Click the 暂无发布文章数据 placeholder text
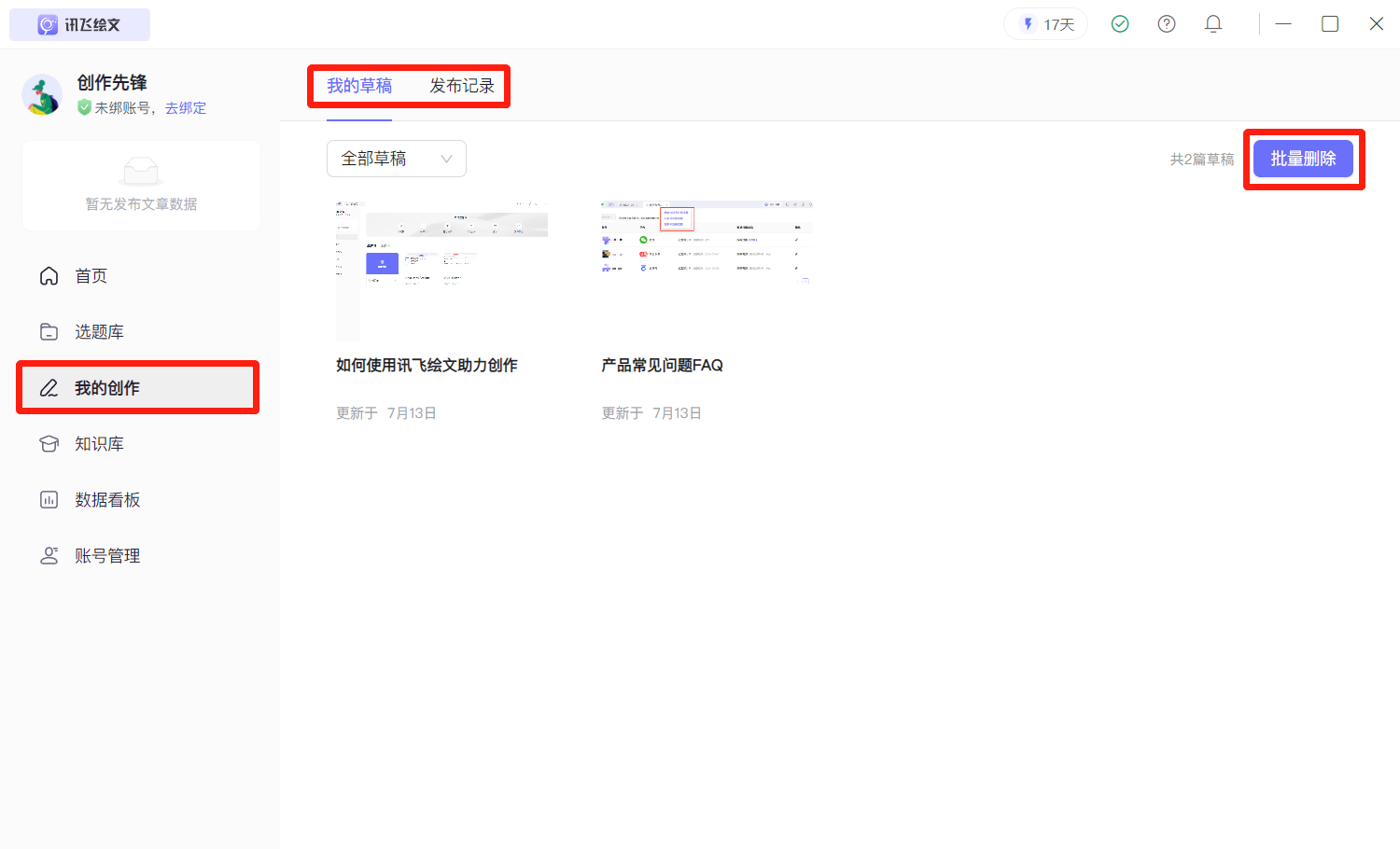The width and height of the screenshot is (1400, 849). pos(141,204)
